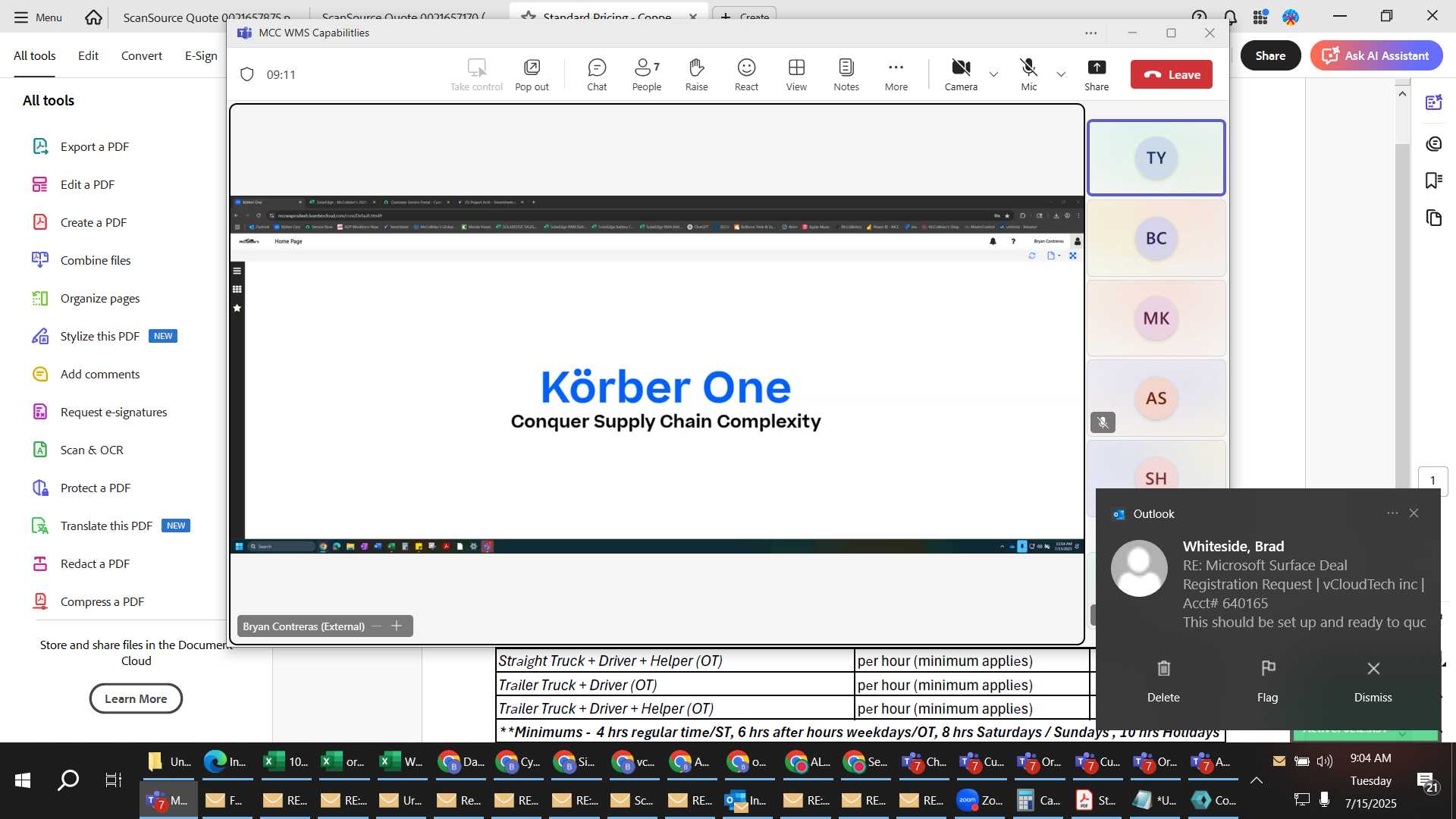
Task: Open Windows Start menu
Action: (23, 780)
